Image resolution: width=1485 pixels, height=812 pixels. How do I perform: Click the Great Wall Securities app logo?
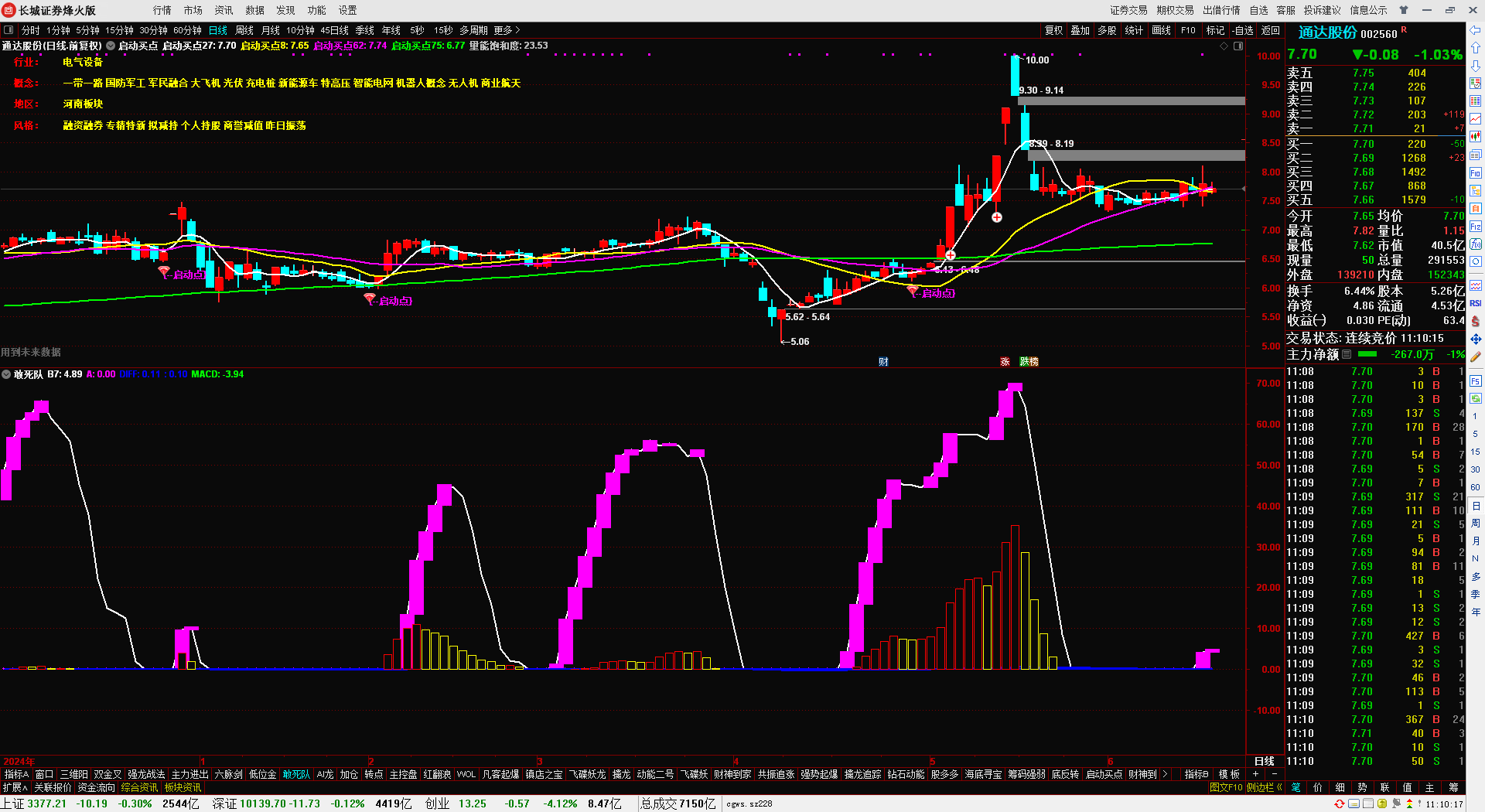(x=9, y=10)
